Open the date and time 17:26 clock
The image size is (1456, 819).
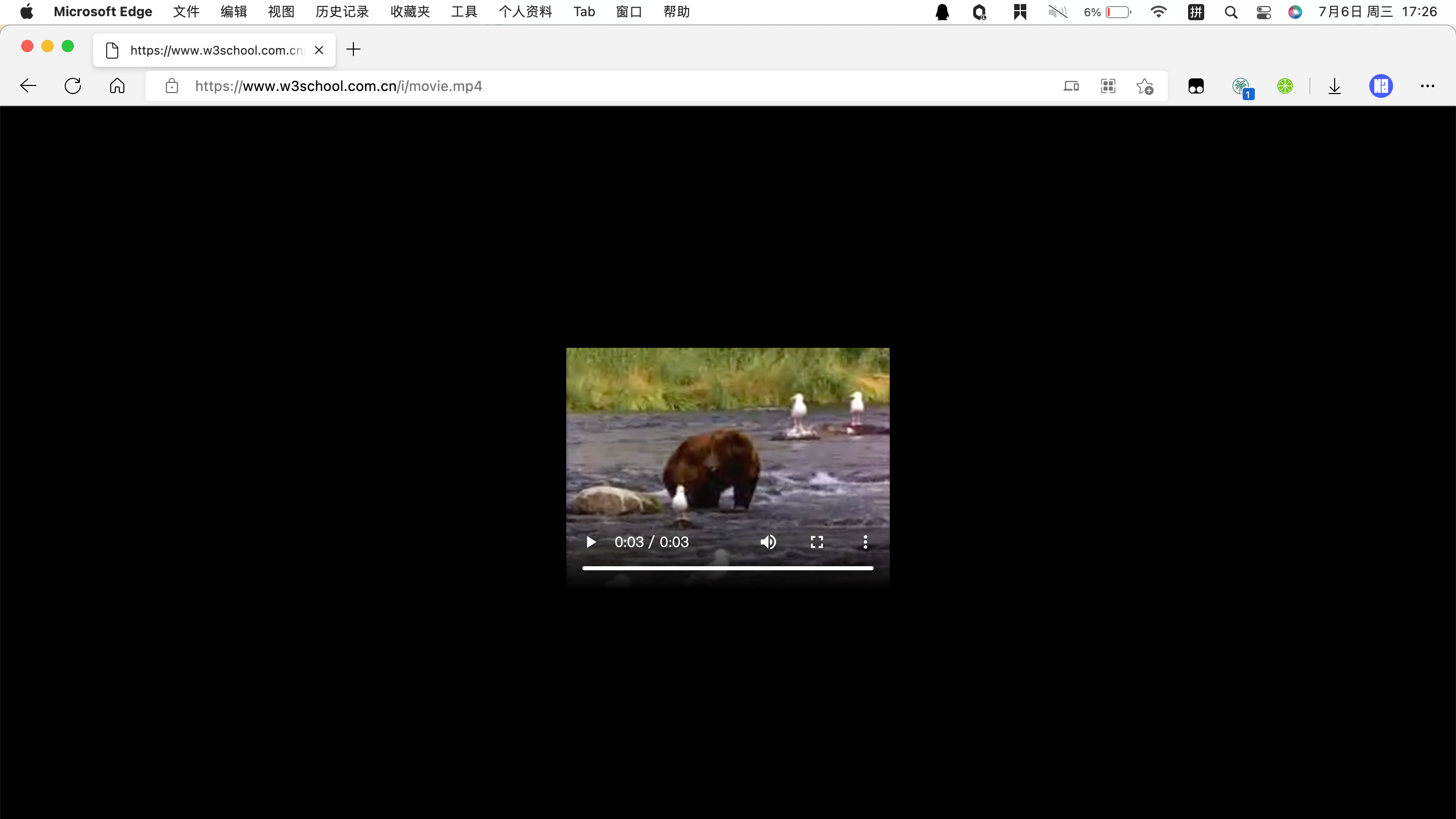coord(1378,12)
